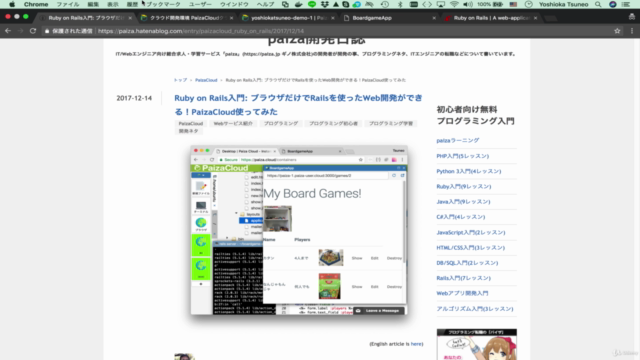Screen dimensions: 640x360
Task: Open the JavaScript入門(2レッスン) link
Action: (x=471, y=232)
